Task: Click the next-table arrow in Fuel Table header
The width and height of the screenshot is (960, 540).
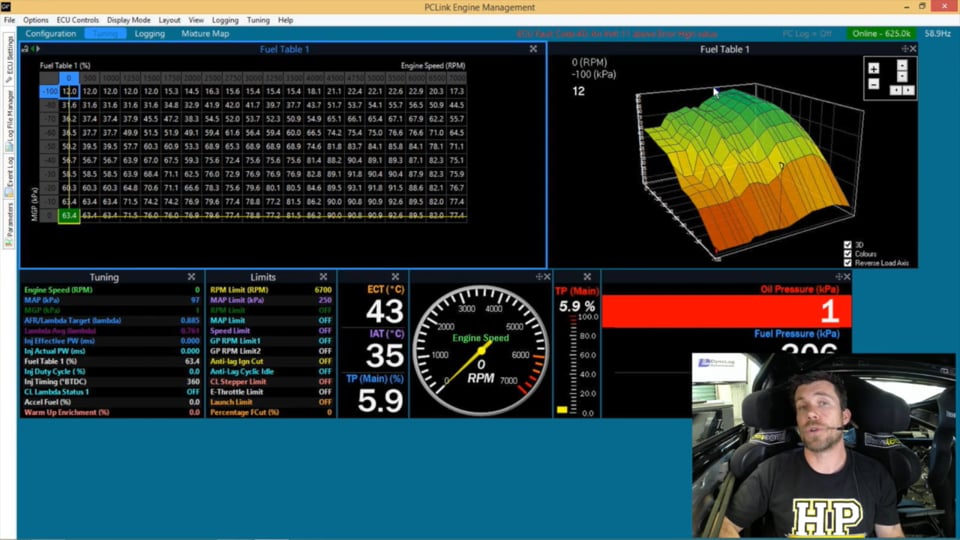Action: 38,49
